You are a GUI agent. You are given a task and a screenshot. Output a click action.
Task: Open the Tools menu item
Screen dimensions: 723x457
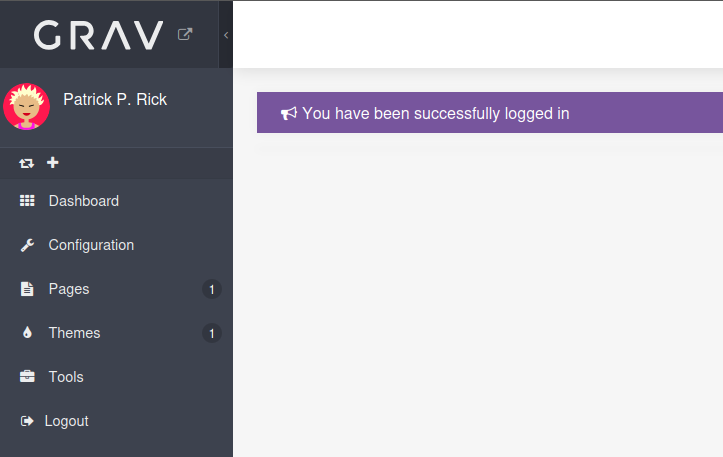pyautogui.click(x=66, y=377)
